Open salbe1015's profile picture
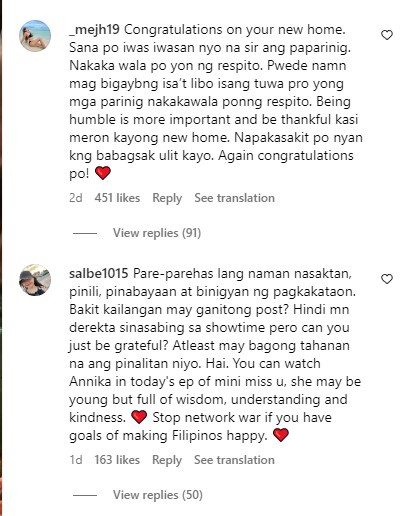The height and width of the screenshot is (516, 402). 35,280
